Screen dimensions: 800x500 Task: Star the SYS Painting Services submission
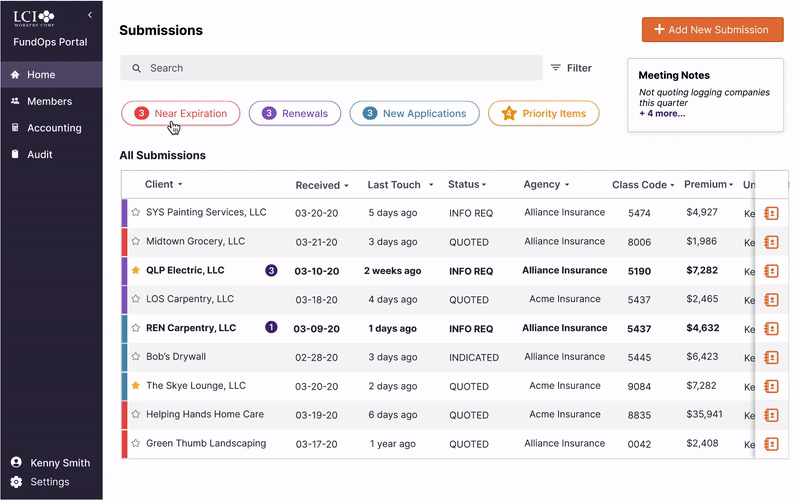(136, 213)
